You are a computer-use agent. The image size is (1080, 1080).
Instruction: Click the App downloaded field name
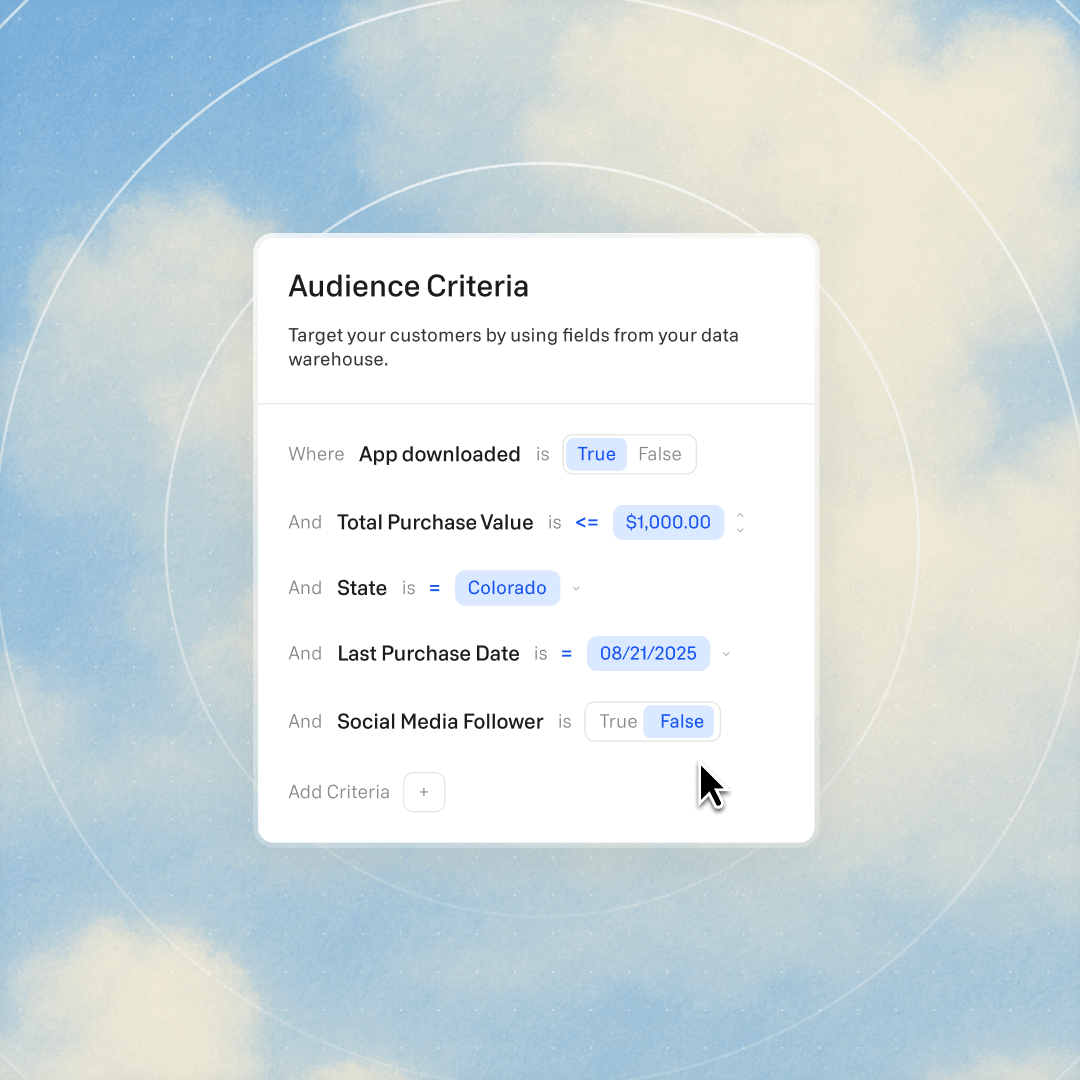440,454
